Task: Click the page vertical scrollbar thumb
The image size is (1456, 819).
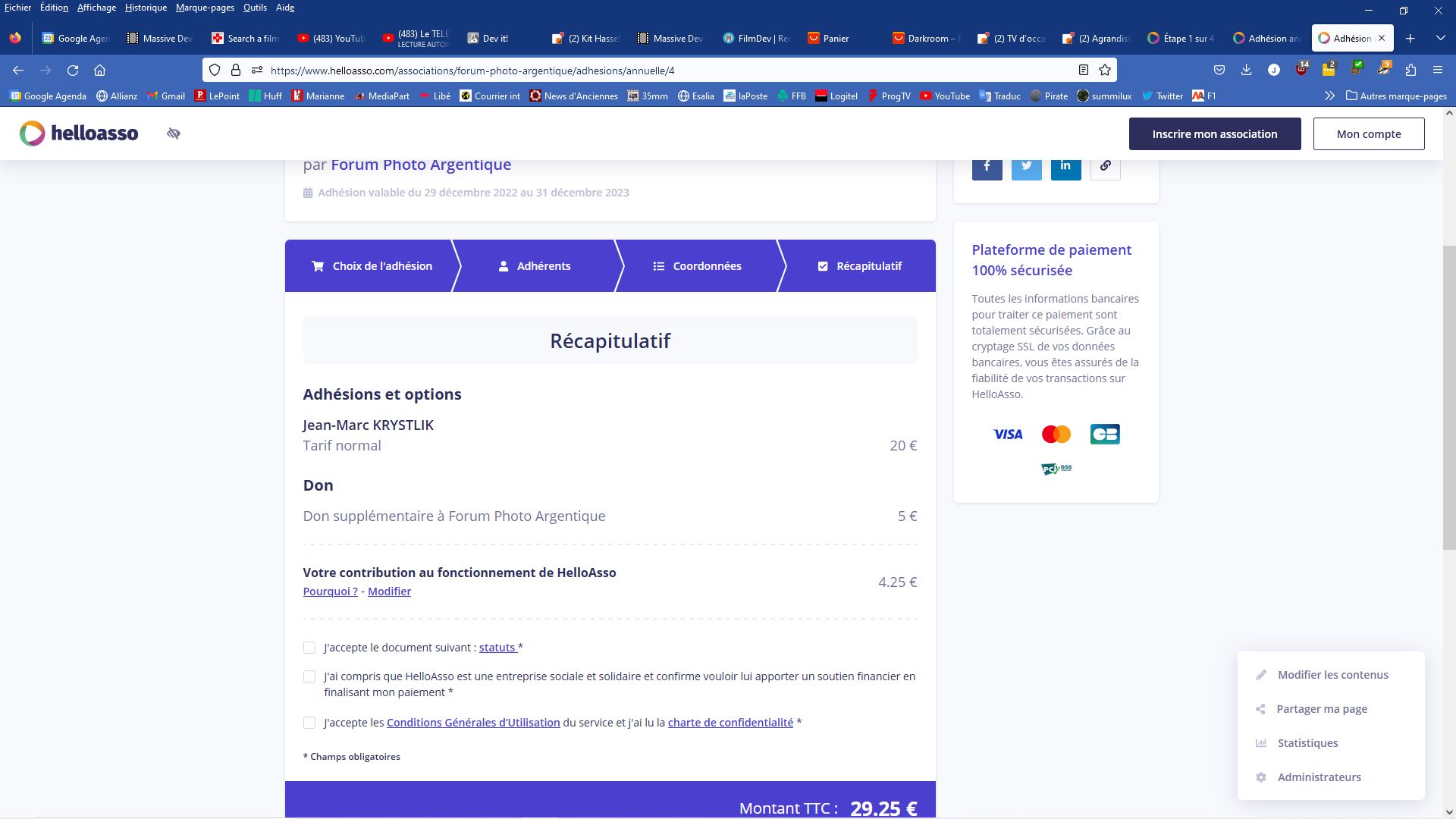Action: (x=1449, y=397)
